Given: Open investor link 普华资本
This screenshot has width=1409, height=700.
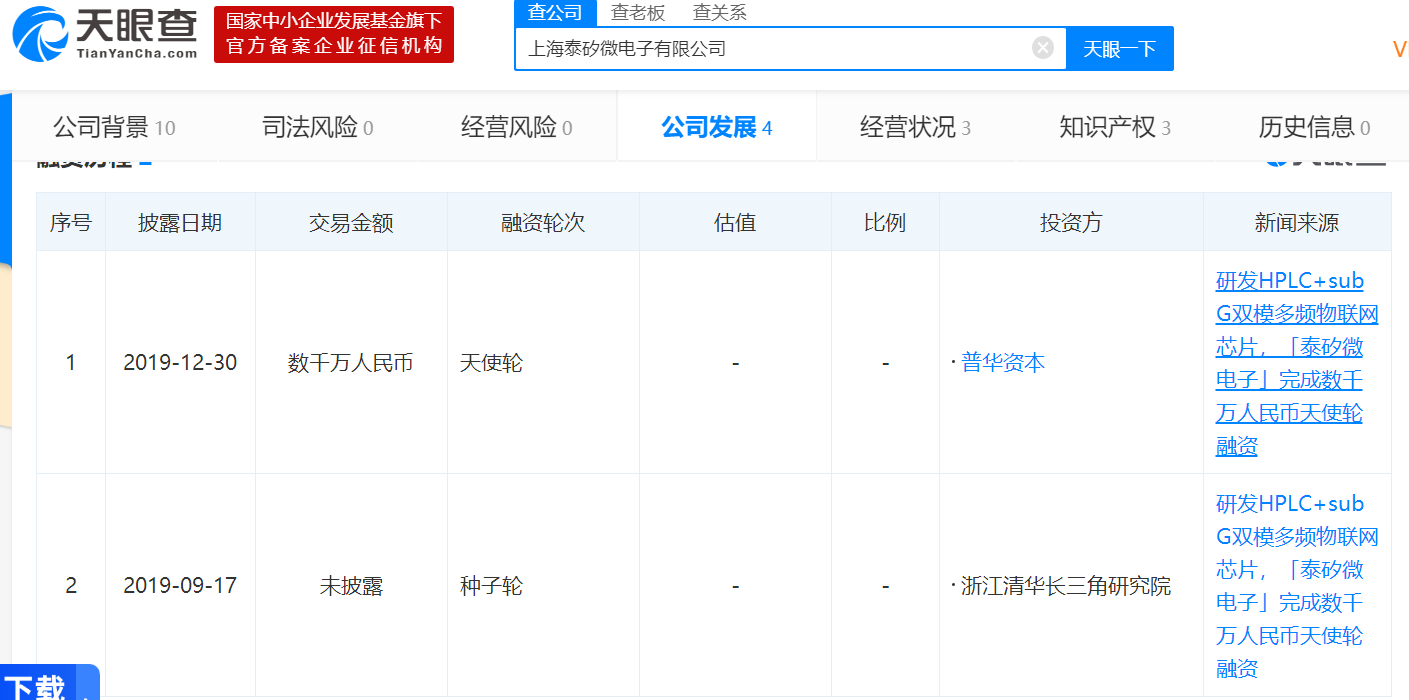Looking at the screenshot, I should [x=1003, y=363].
